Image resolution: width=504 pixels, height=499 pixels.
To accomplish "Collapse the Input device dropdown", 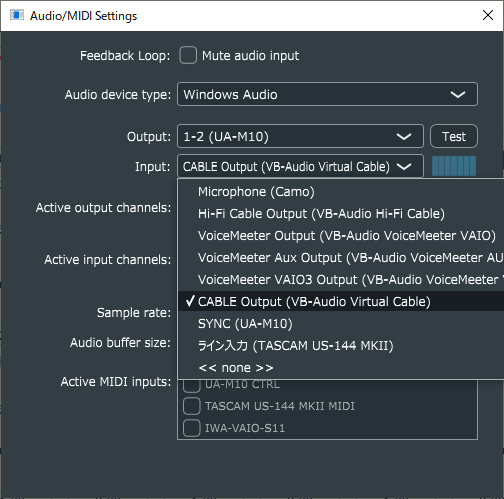I will tap(300, 166).
